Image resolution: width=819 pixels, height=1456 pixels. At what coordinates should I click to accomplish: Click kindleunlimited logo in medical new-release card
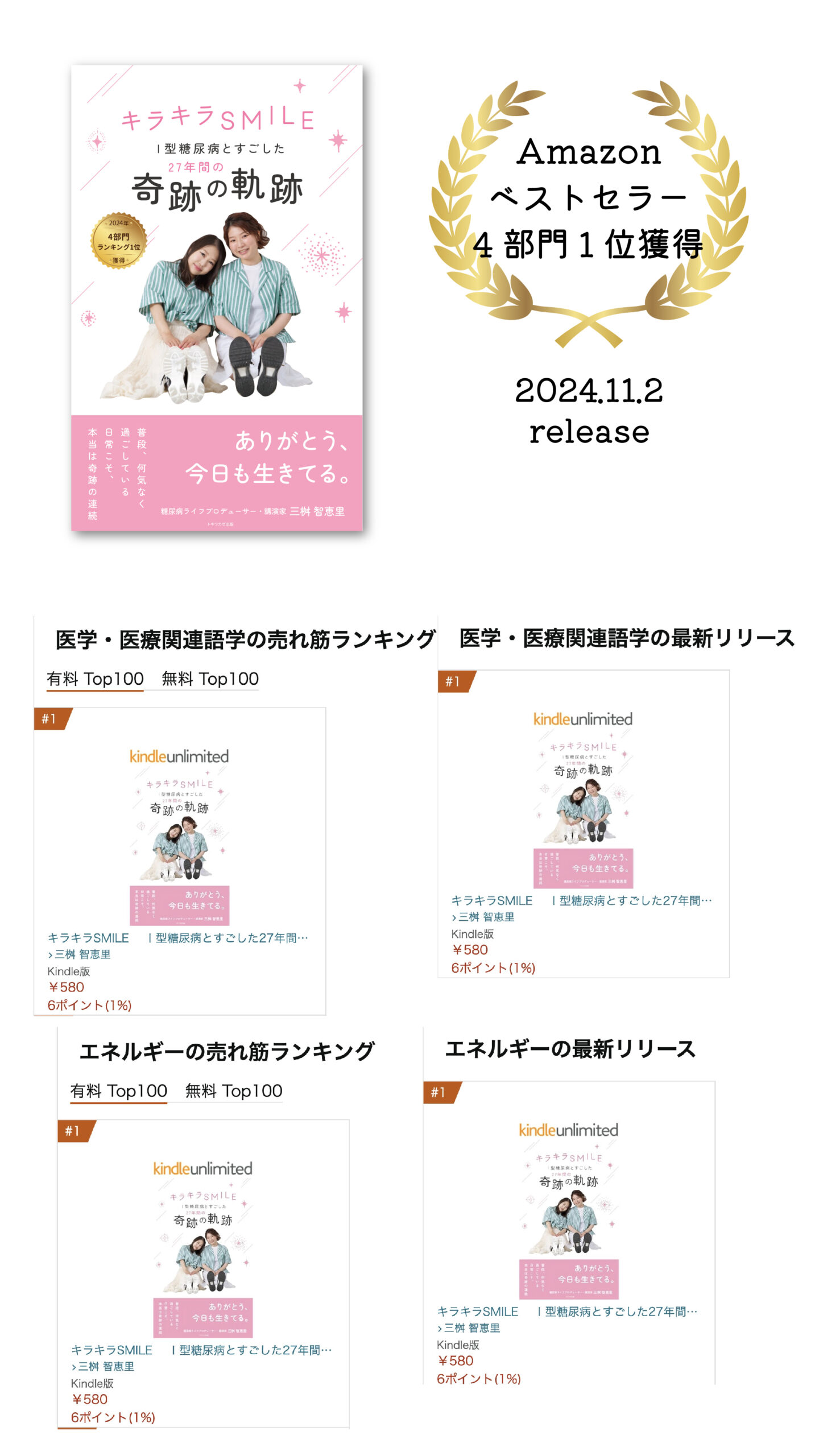point(583,719)
